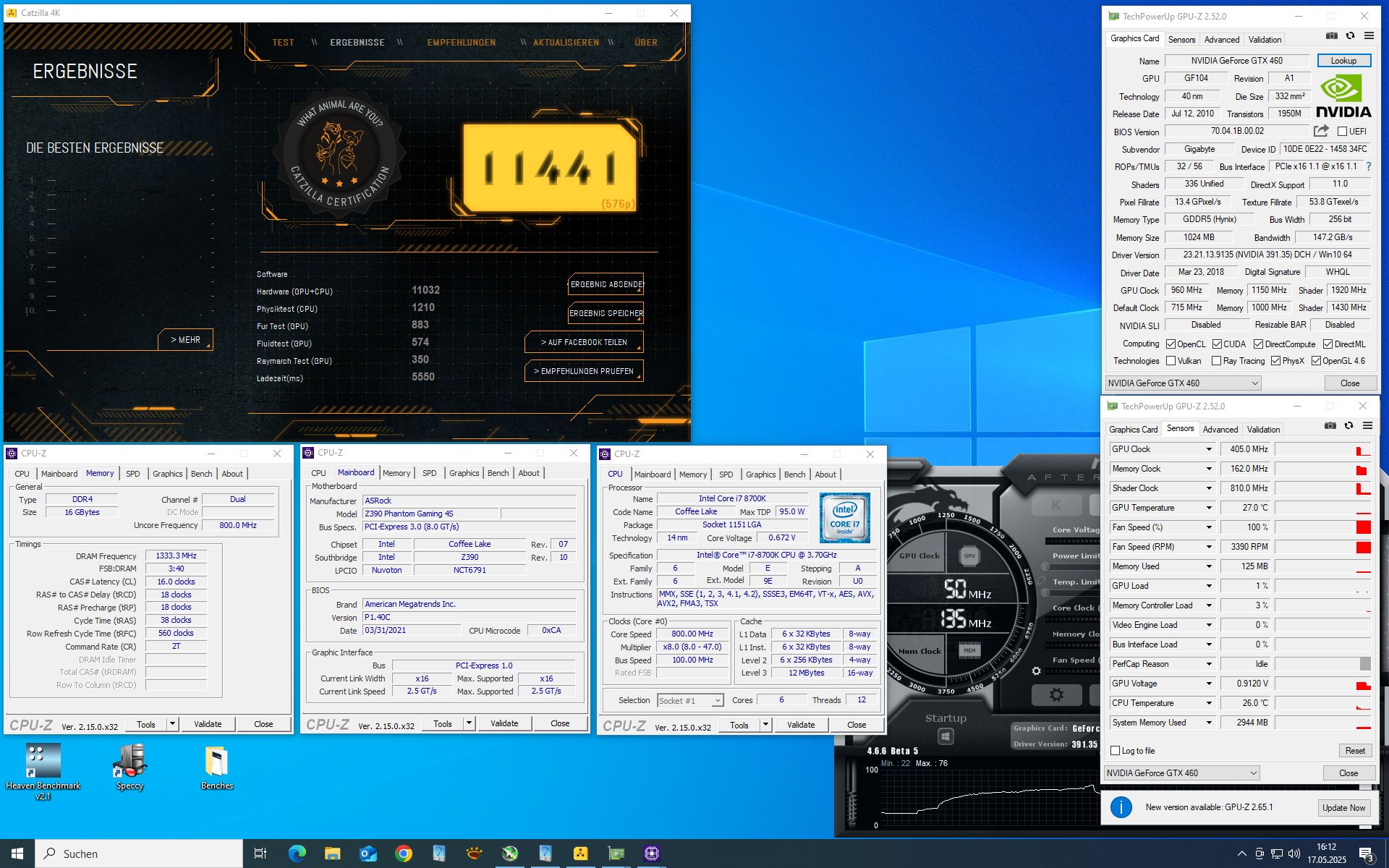
Task: Toggle the Ray Tracing checkbox in GPU-Z
Action: tap(1216, 361)
